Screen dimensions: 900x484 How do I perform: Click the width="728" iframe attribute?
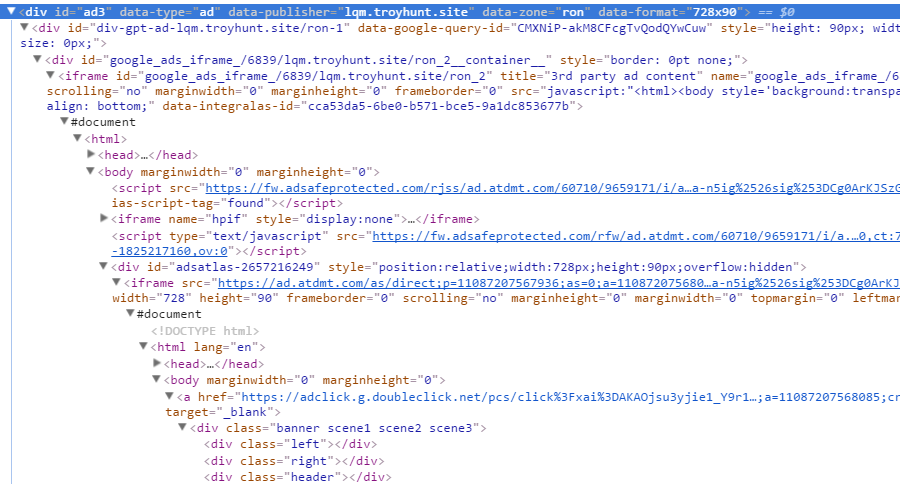(x=152, y=299)
